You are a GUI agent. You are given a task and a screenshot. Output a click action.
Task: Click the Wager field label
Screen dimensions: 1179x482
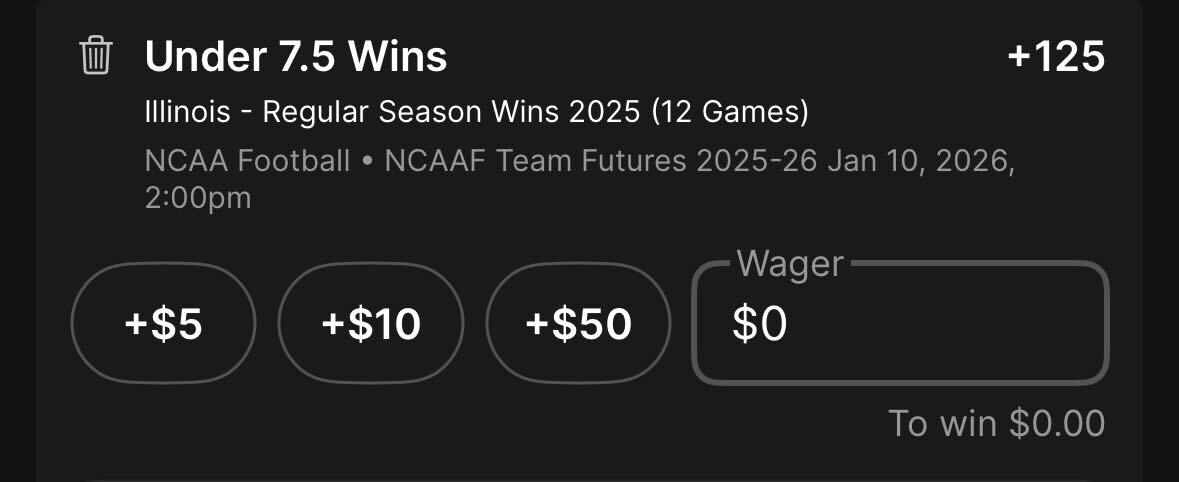point(790,264)
